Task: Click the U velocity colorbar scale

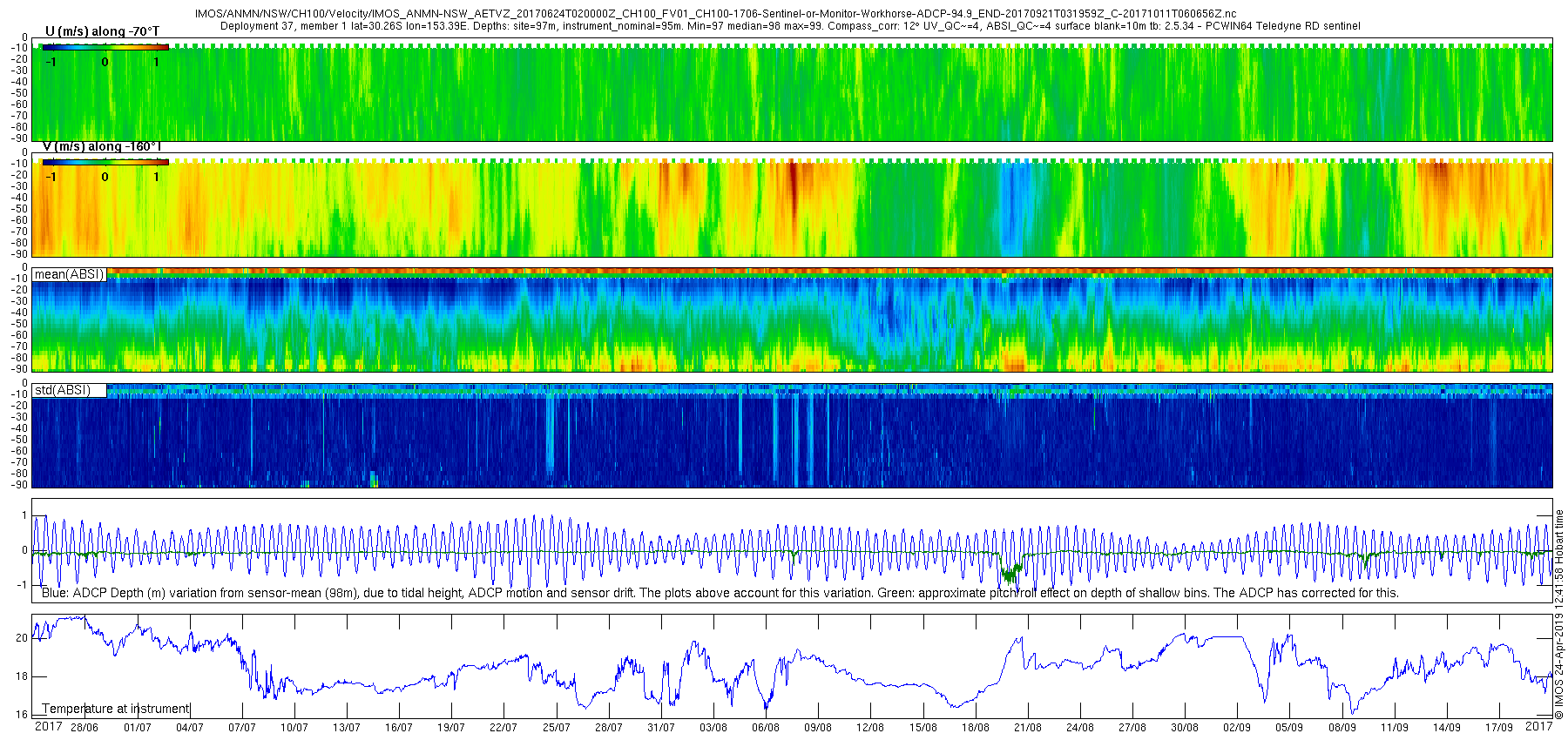Action: click(105, 47)
